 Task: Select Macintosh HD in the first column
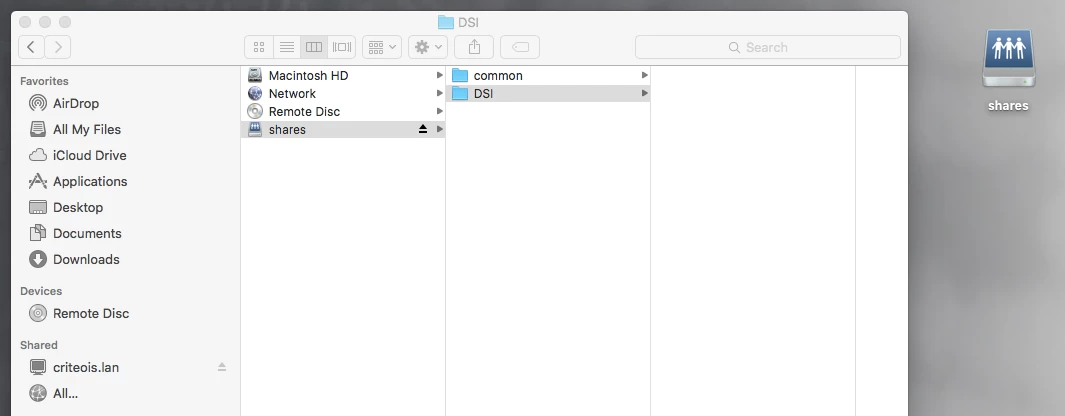click(343, 75)
